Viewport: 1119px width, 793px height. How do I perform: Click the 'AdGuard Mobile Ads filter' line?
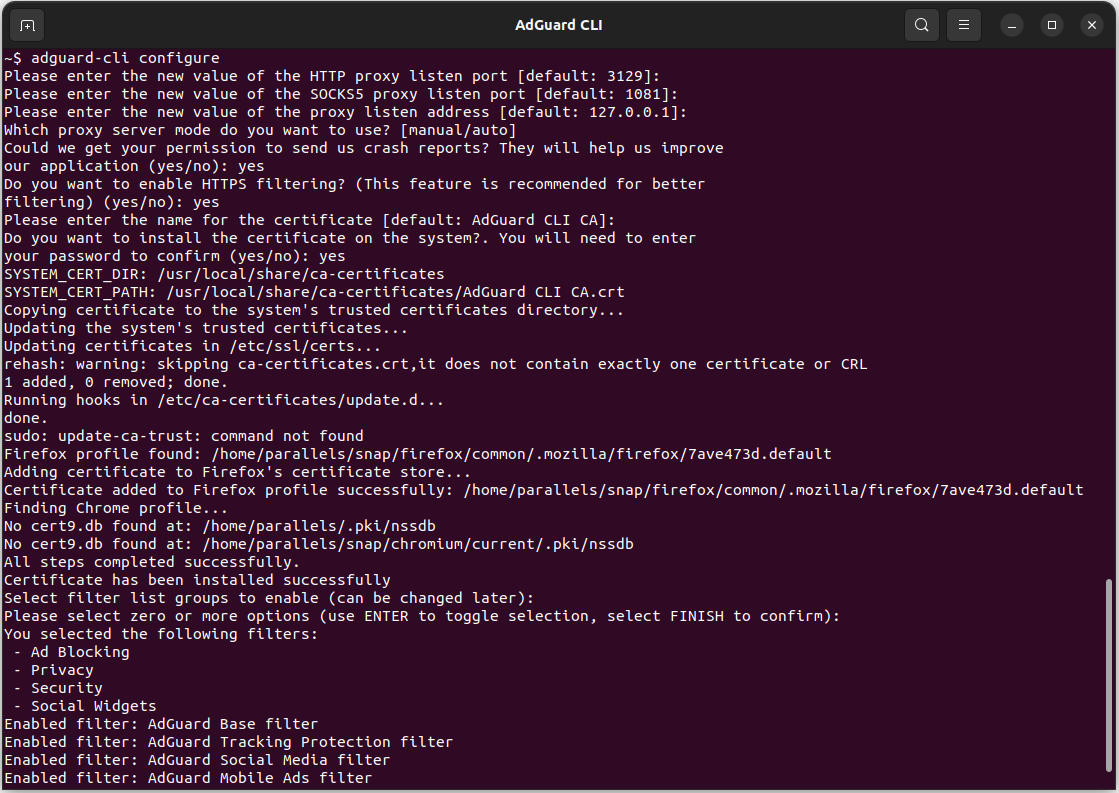tap(188, 778)
